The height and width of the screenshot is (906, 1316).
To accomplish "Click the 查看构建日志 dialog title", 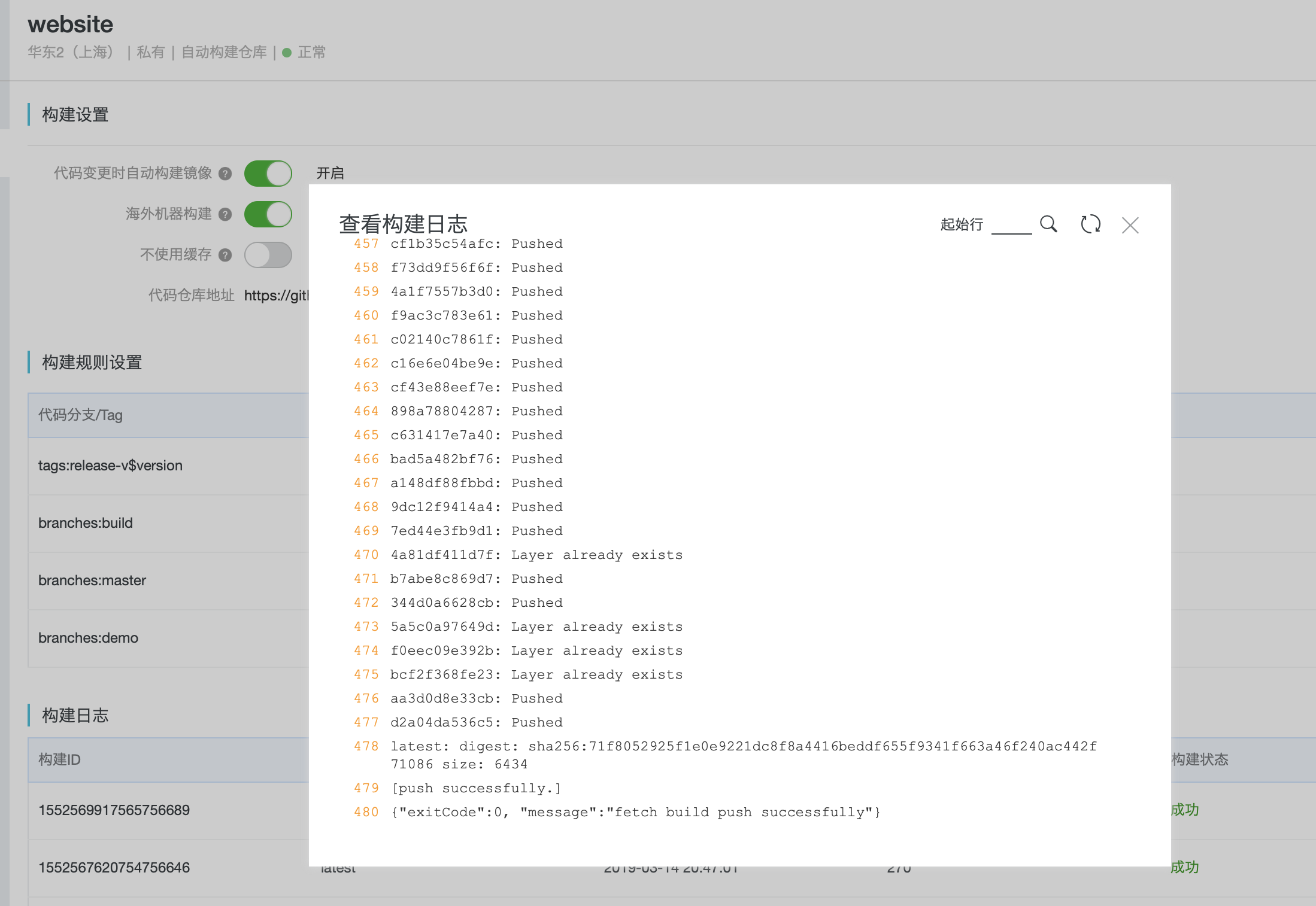I will (403, 224).
